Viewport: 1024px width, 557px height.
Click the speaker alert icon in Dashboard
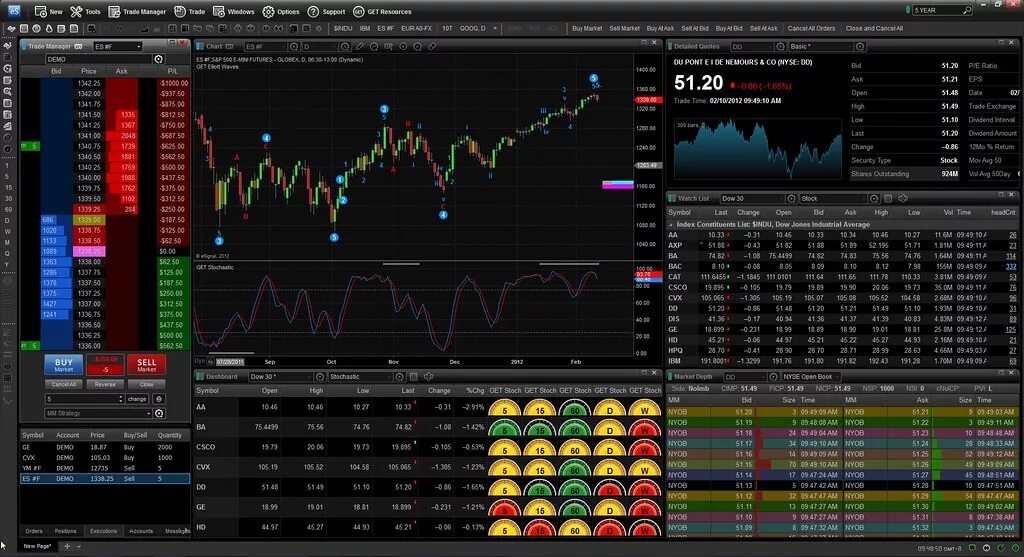click(x=428, y=377)
